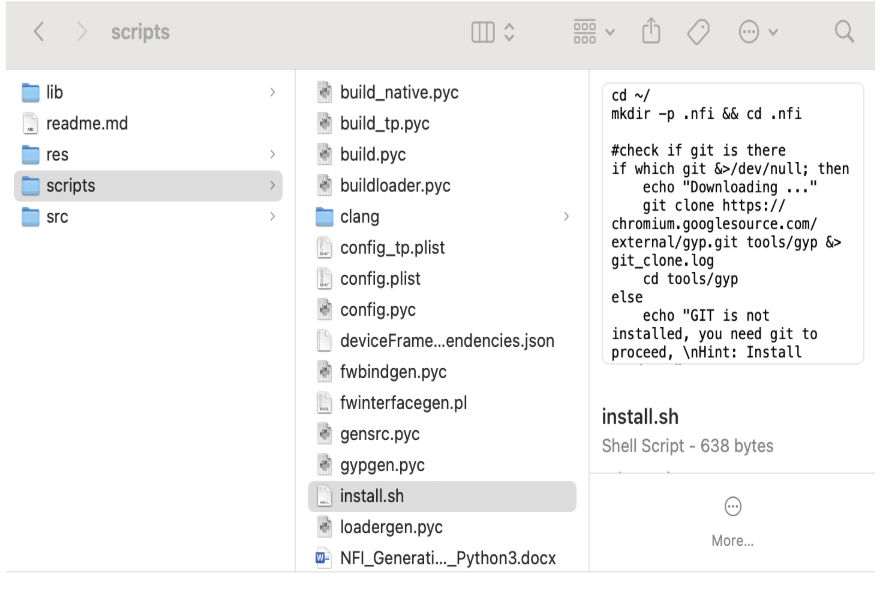Select the loadergen.pyc file icon
882x592 pixels.
click(x=325, y=527)
